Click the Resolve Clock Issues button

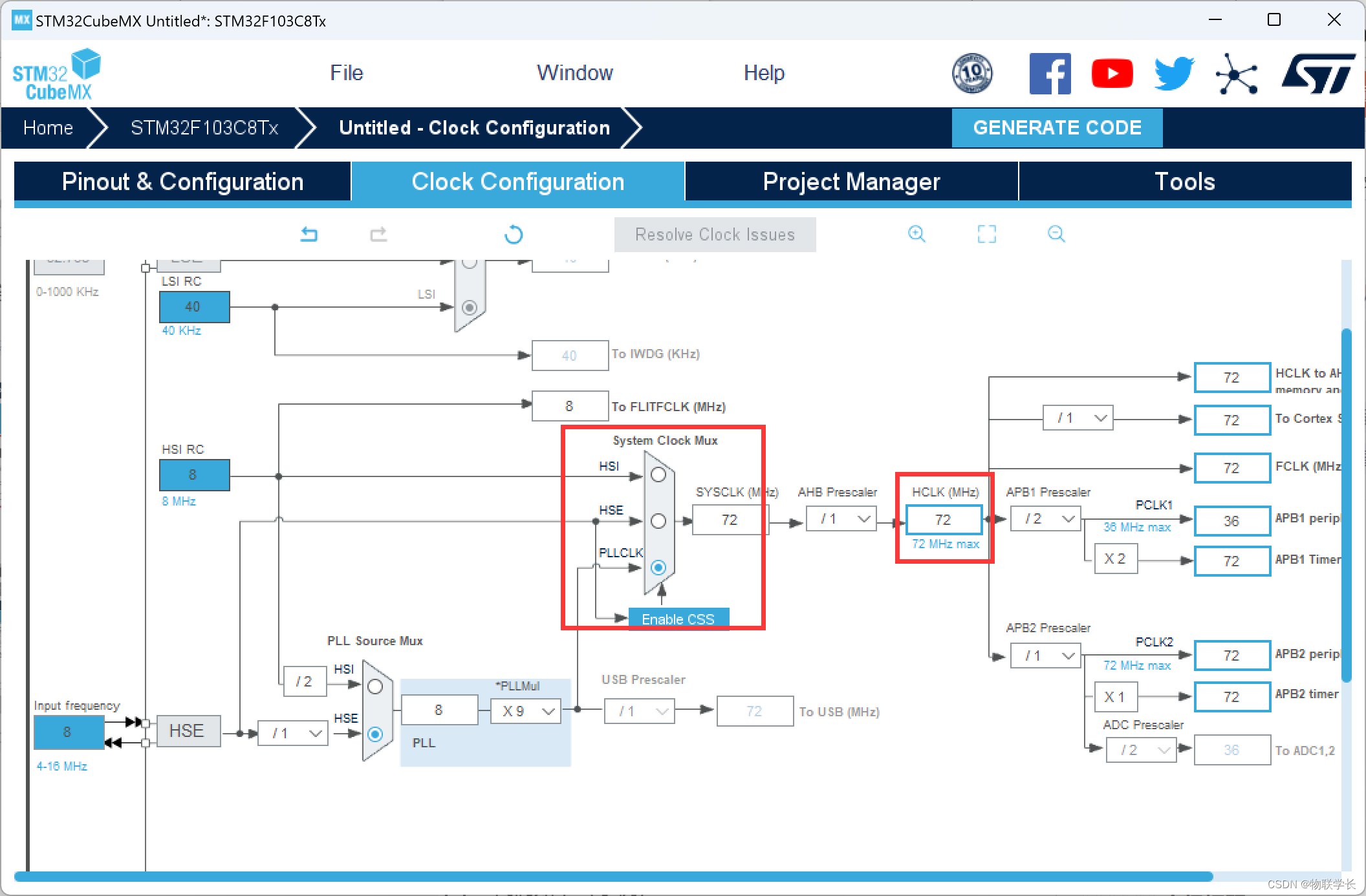point(713,235)
